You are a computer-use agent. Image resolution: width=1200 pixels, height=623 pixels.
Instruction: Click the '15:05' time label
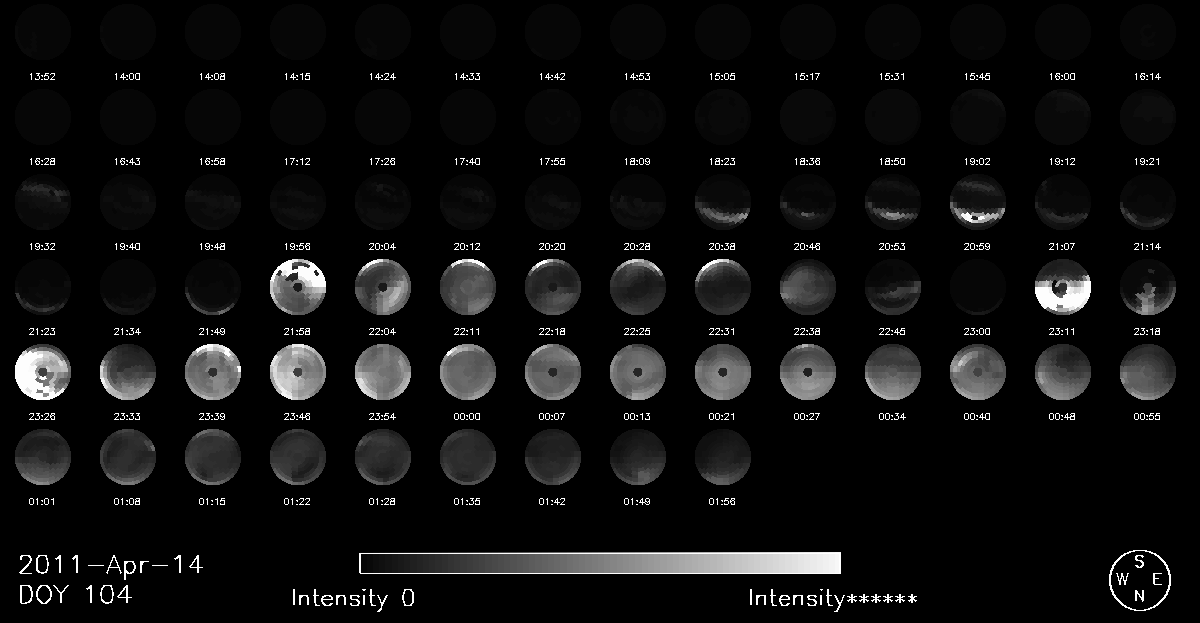(x=723, y=75)
